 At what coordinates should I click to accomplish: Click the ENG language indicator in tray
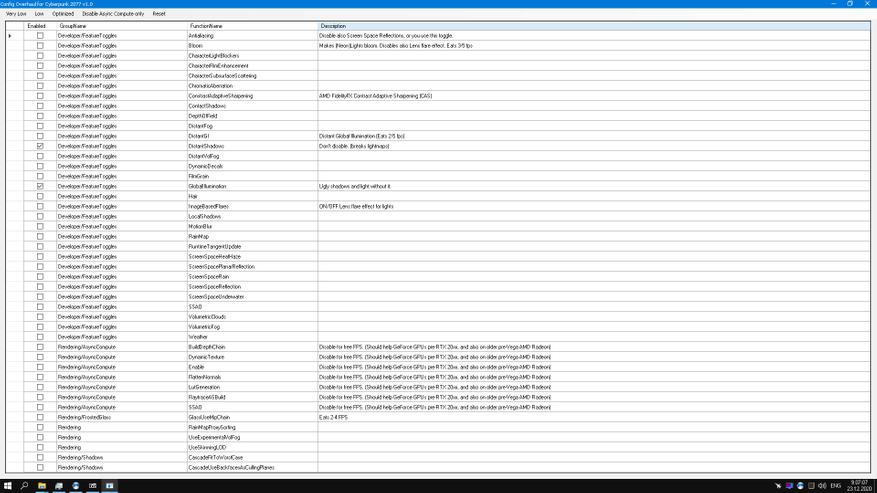click(836, 486)
